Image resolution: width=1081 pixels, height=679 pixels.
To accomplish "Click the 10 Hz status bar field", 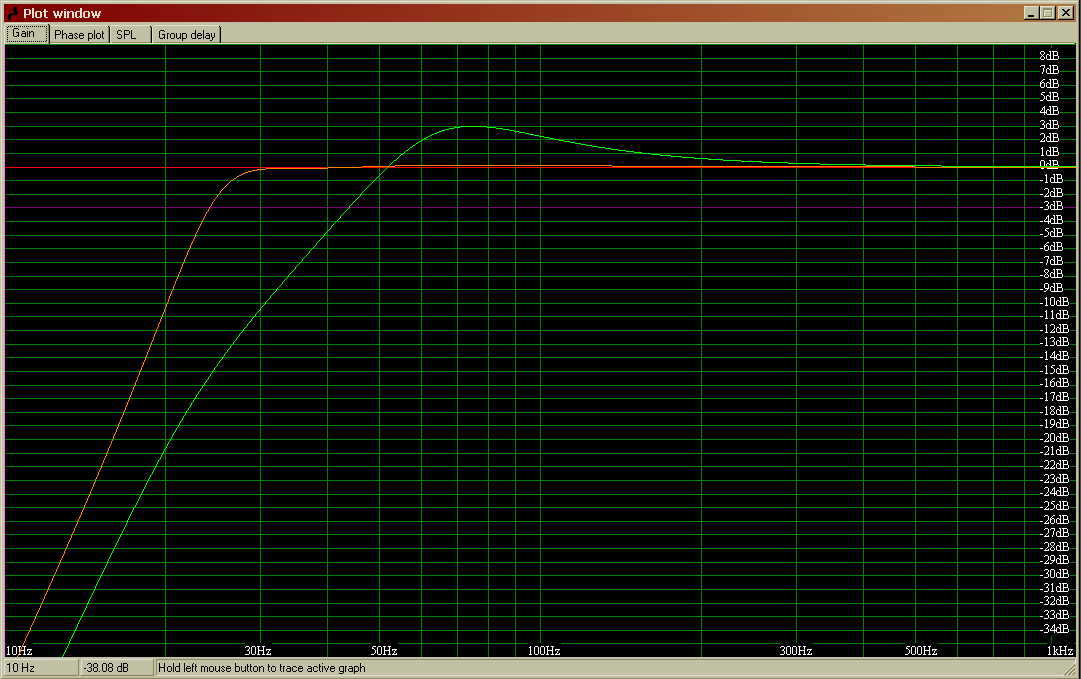I will [40, 668].
